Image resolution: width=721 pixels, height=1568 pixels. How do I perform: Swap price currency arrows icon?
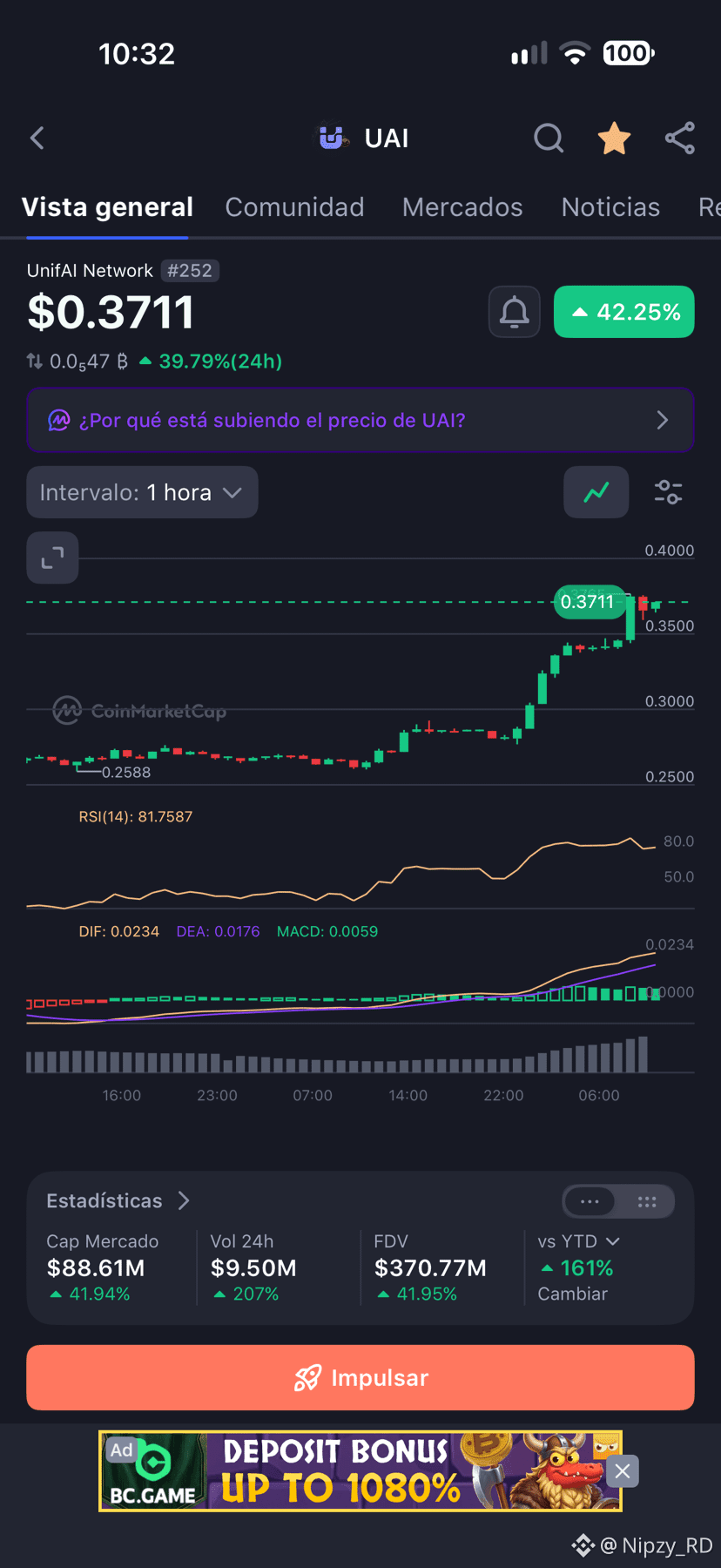coord(35,361)
